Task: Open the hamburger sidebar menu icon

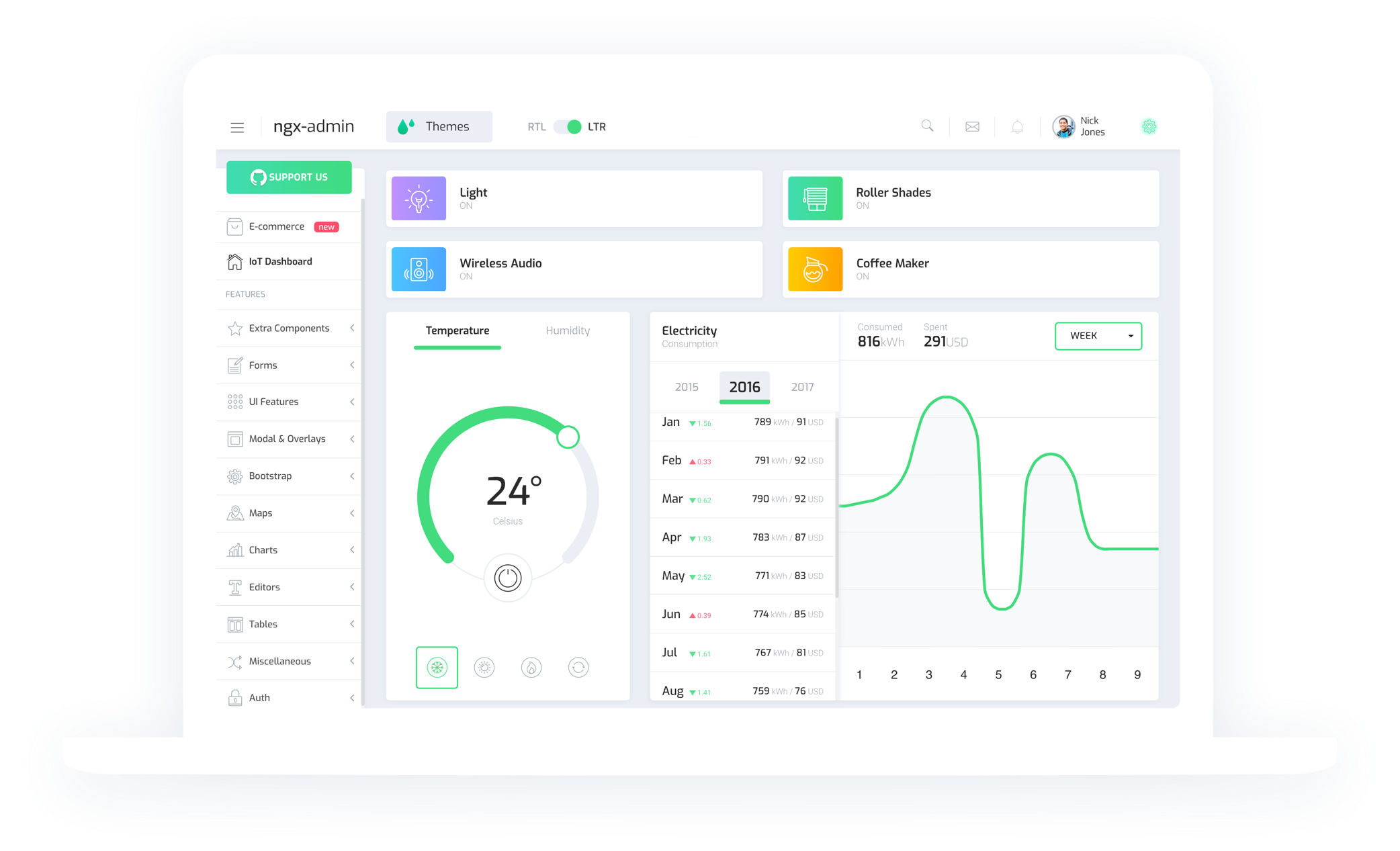Action: pyautogui.click(x=237, y=127)
